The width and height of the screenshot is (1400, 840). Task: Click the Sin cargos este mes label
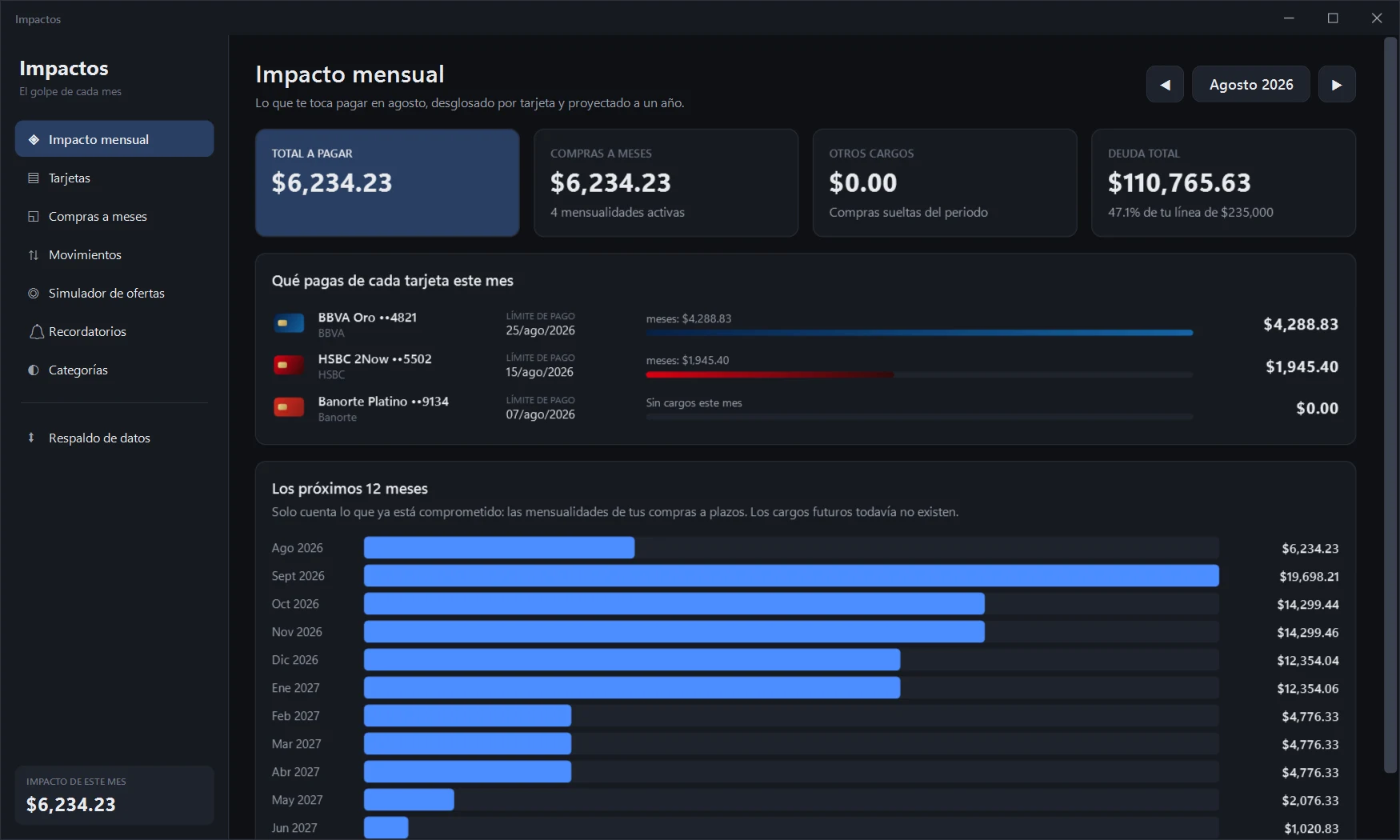[x=694, y=402]
